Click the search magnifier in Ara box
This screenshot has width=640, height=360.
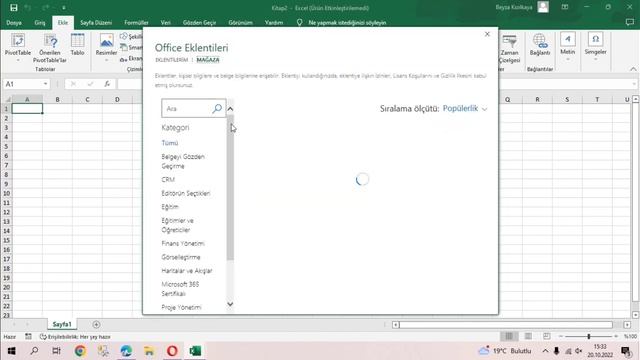pyautogui.click(x=217, y=108)
